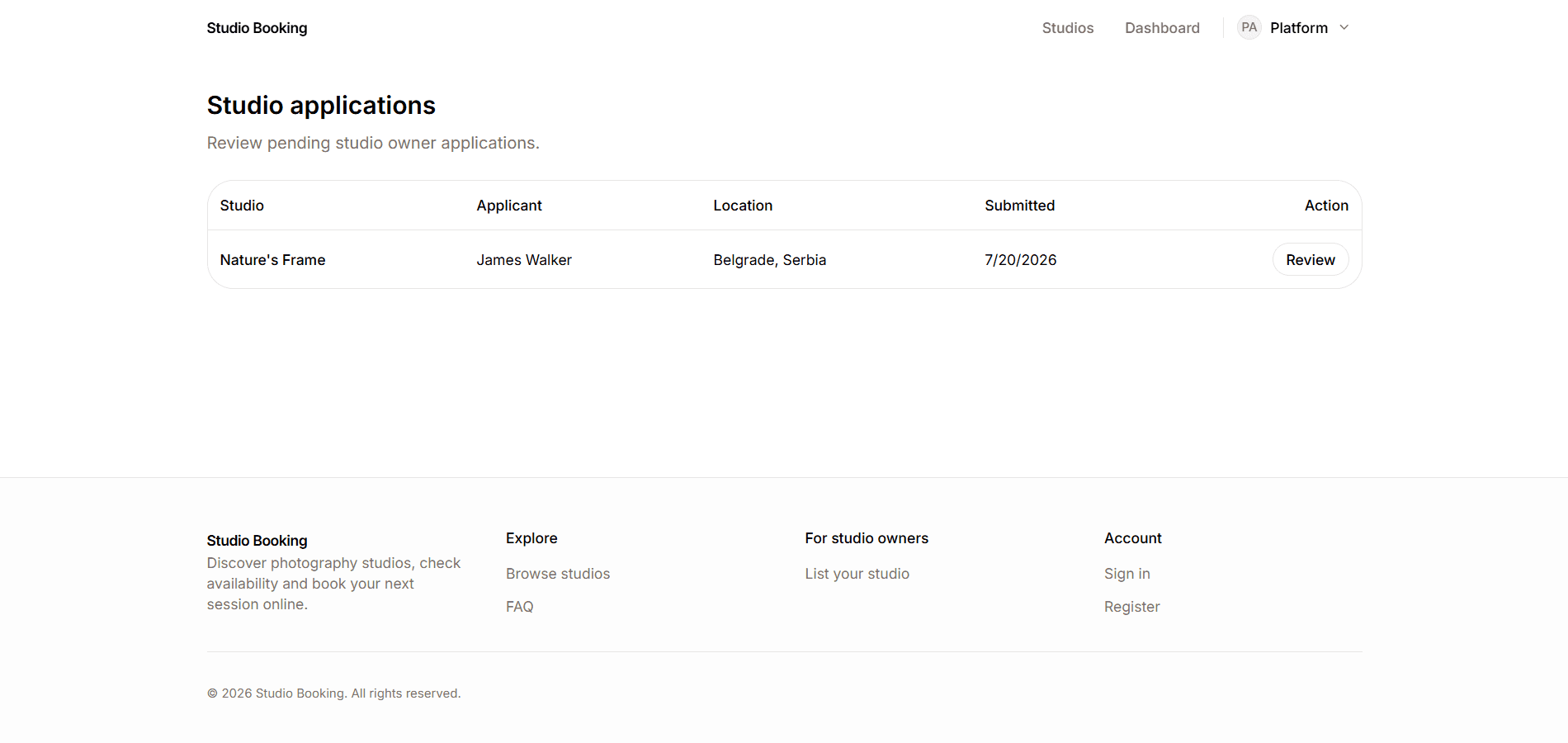1568x743 pixels.
Task: Click the Account footer heading
Action: click(1132, 538)
